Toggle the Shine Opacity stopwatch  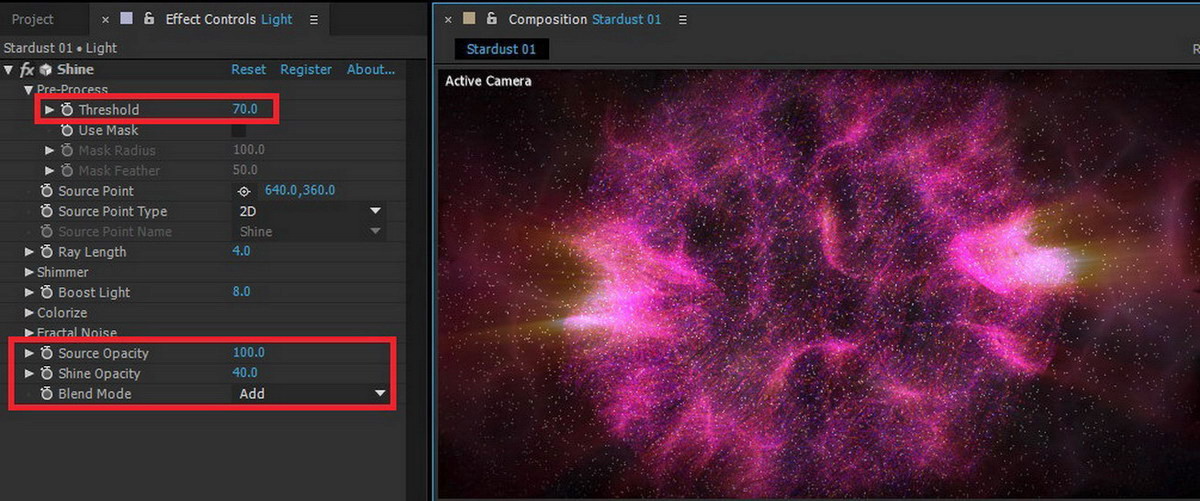tap(47, 373)
